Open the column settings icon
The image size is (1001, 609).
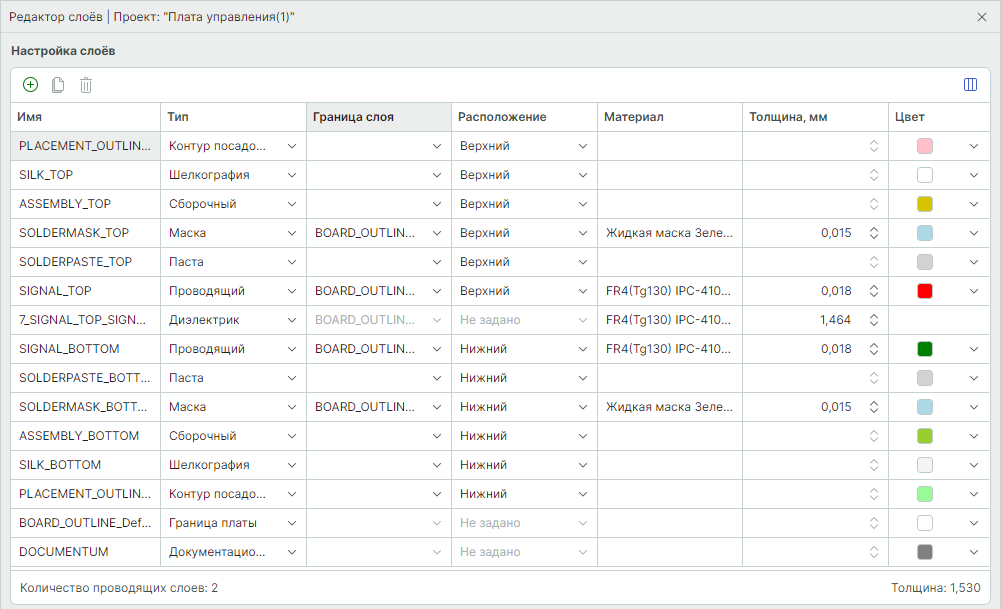click(970, 85)
